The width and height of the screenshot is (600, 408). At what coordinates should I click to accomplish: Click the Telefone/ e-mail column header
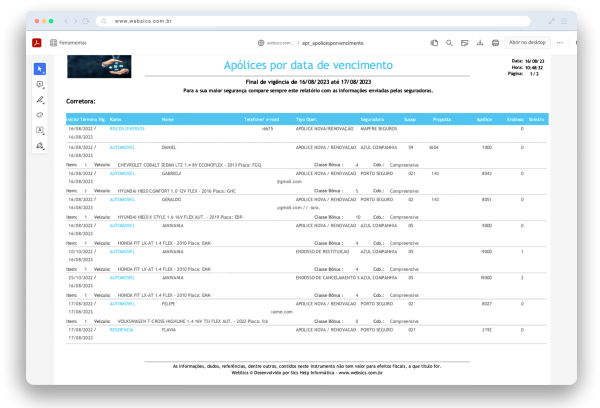pyautogui.click(x=262, y=119)
